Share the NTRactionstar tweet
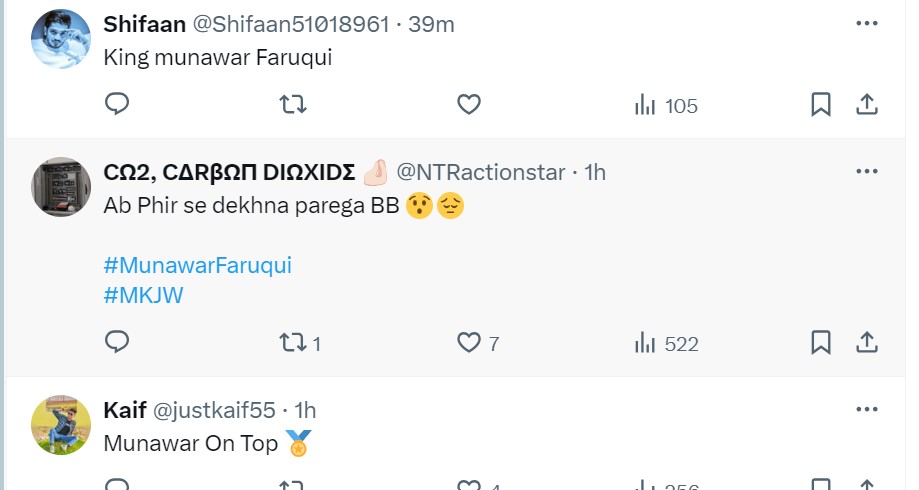Viewport: 919px width, 490px height. tap(867, 343)
